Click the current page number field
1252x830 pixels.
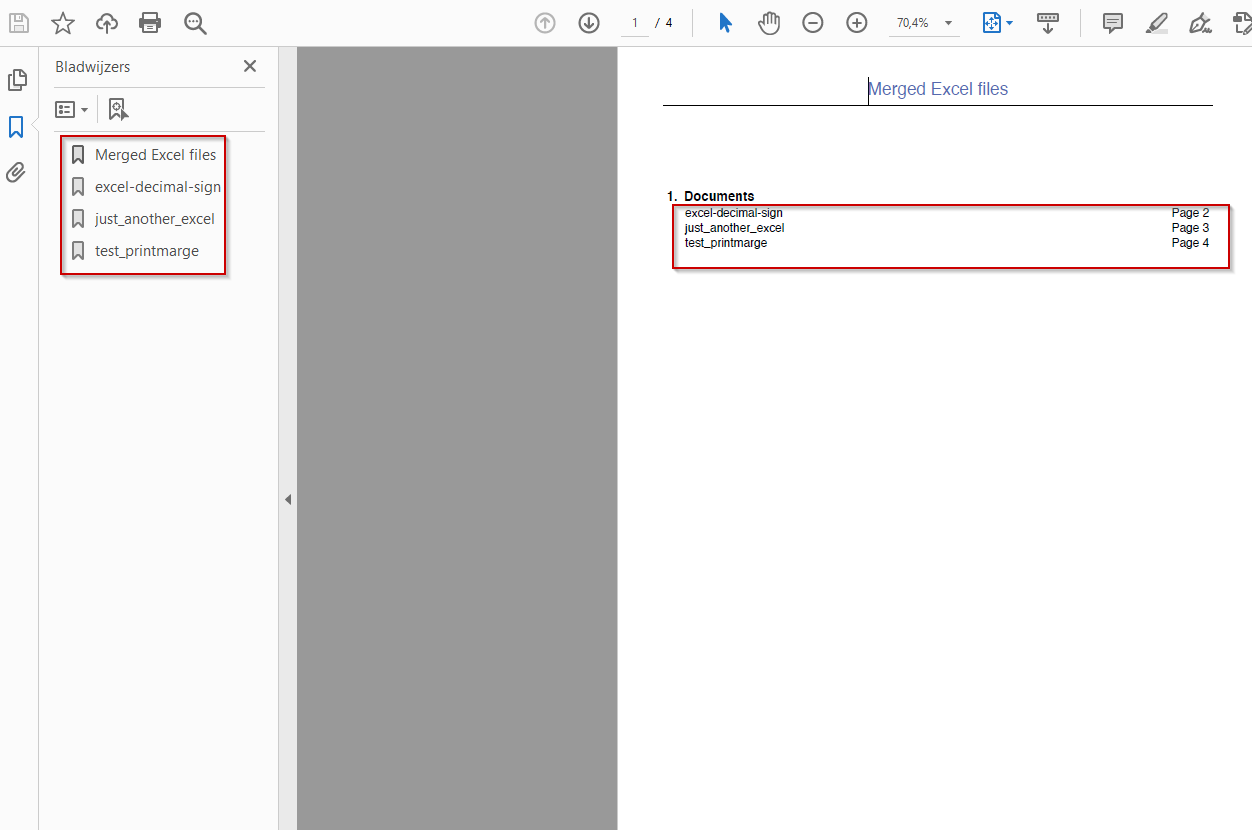tap(634, 23)
